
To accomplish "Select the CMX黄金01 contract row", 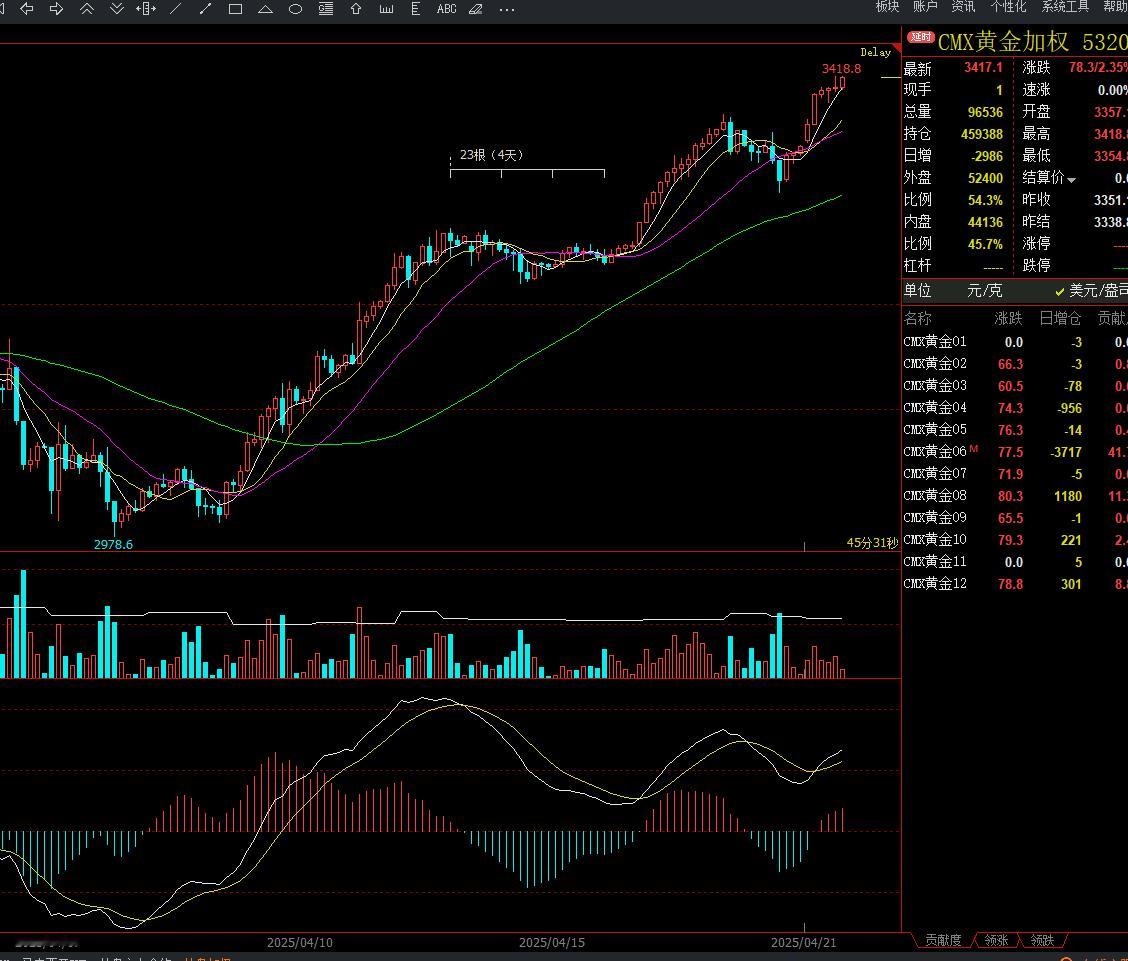I will [x=1015, y=342].
